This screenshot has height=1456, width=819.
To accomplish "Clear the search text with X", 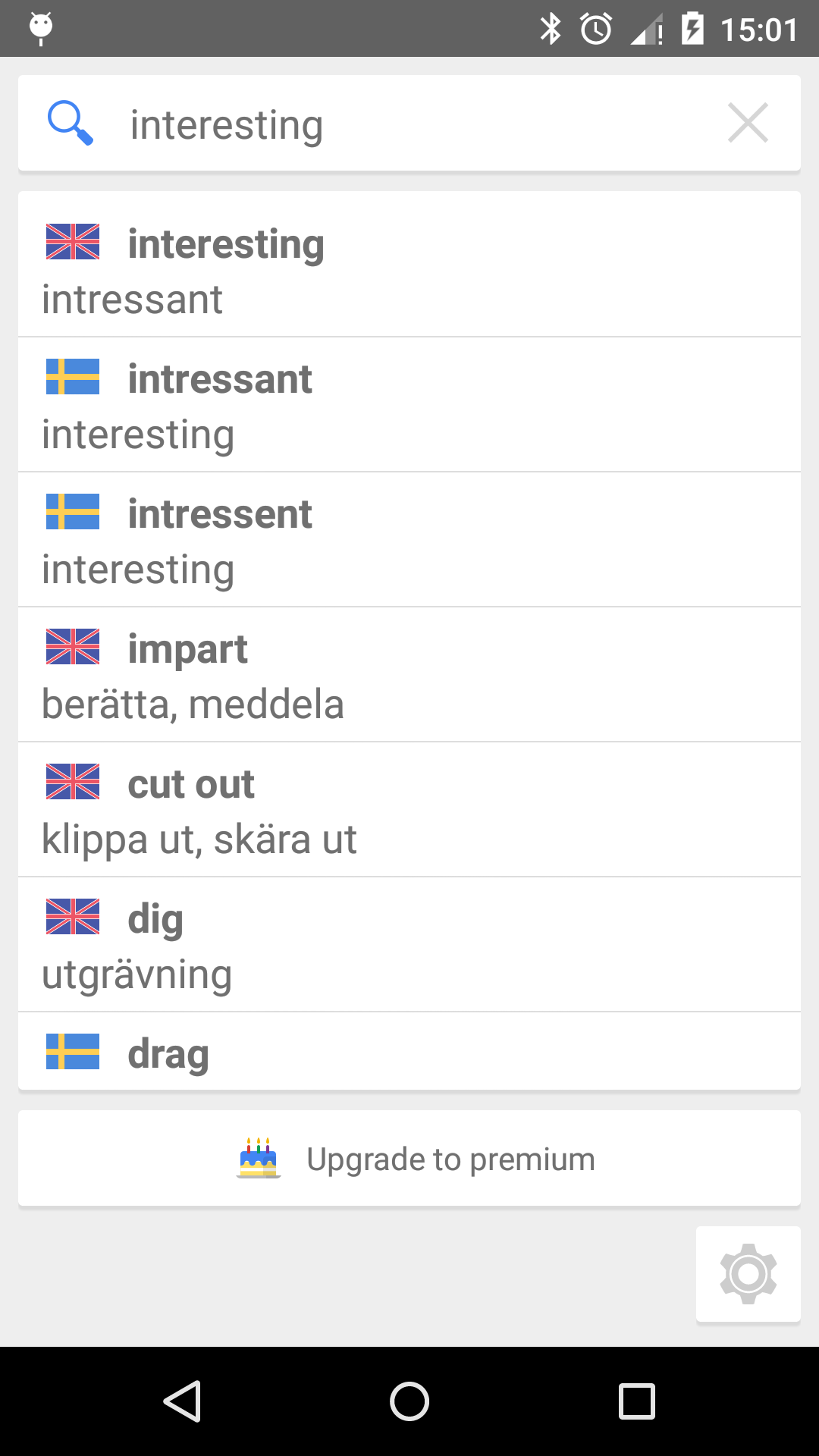I will point(748,123).
